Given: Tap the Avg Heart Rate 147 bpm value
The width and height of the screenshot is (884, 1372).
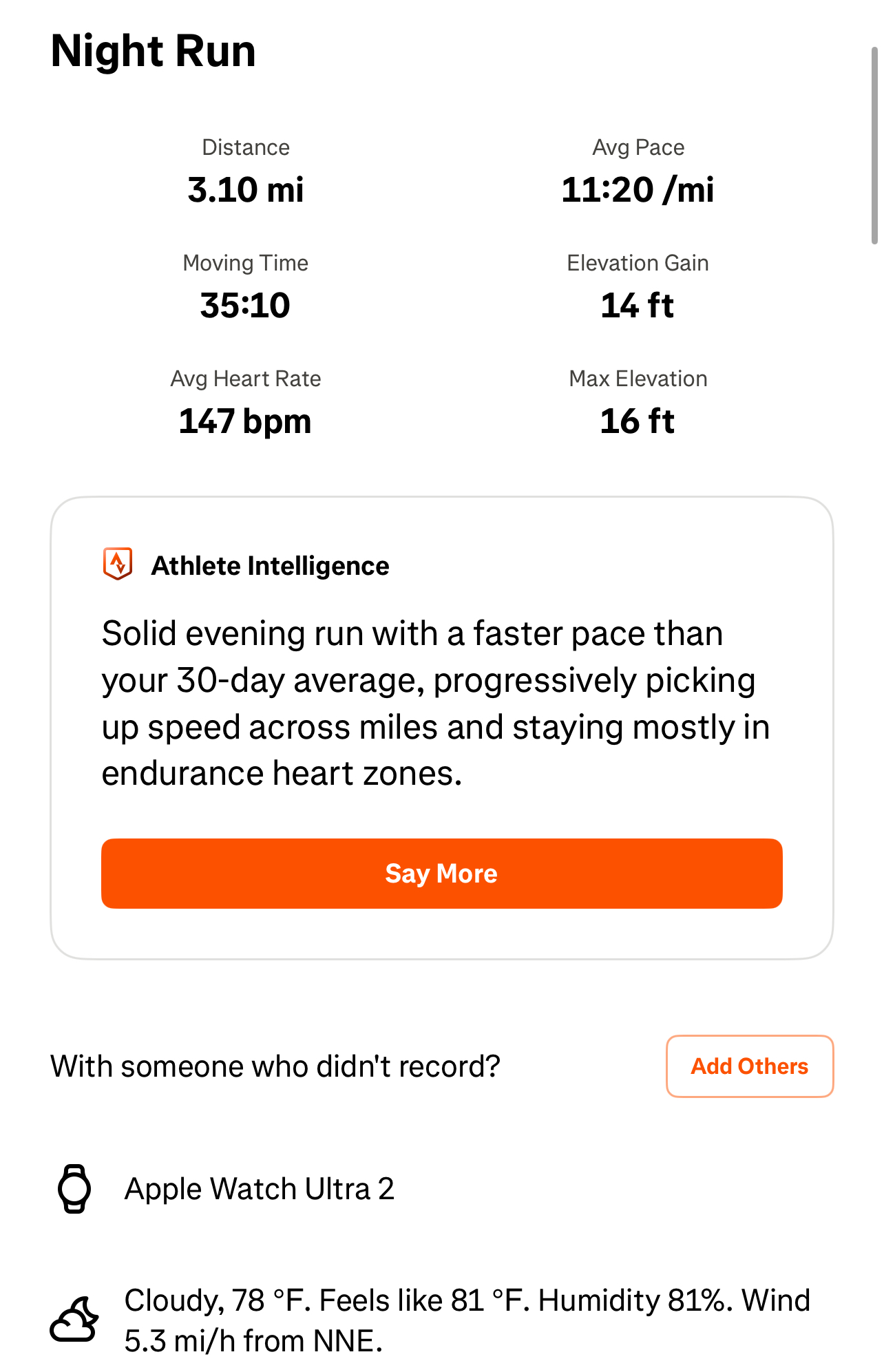Looking at the screenshot, I should coord(245,421).
